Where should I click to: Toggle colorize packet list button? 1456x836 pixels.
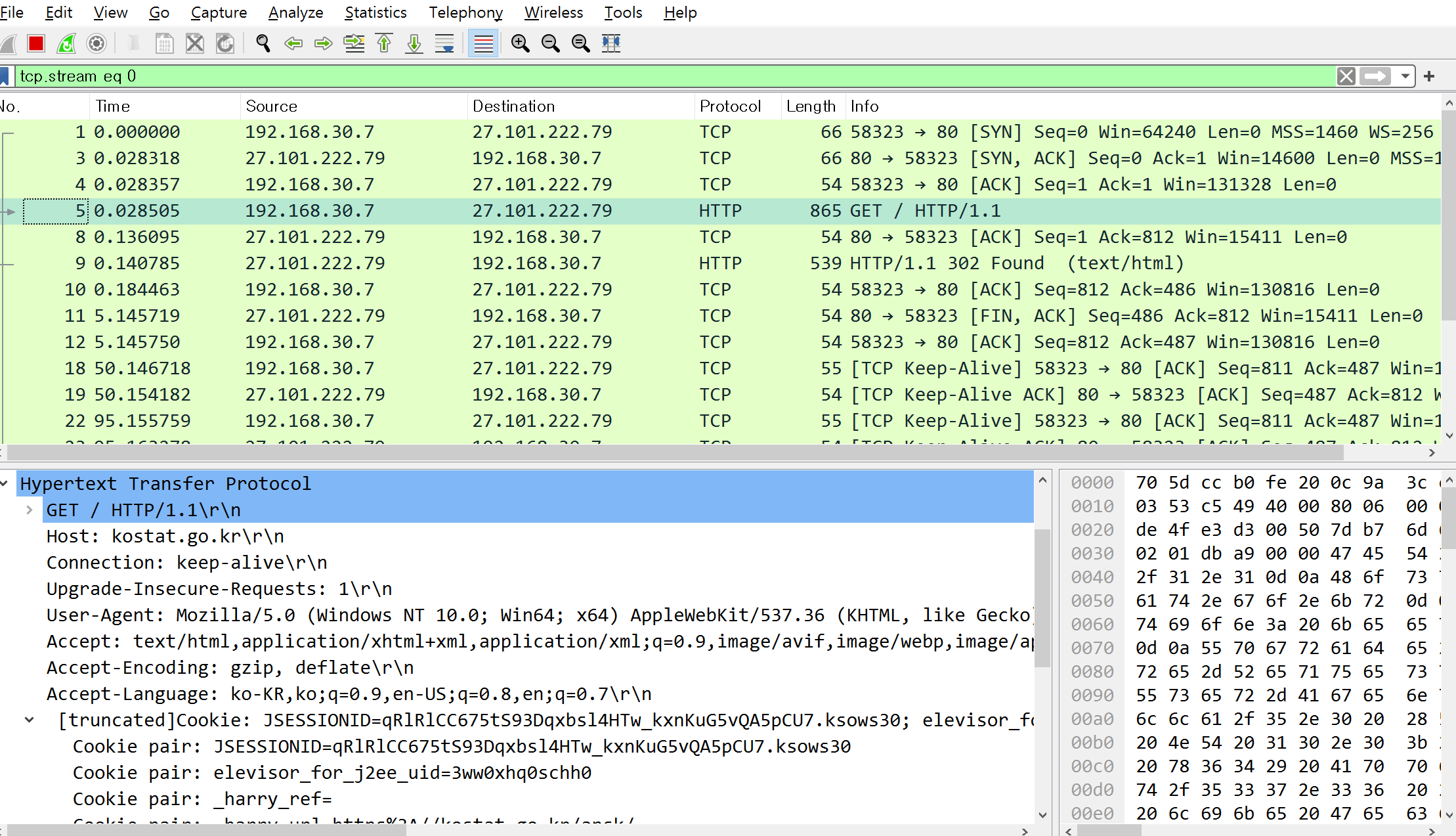pos(483,44)
